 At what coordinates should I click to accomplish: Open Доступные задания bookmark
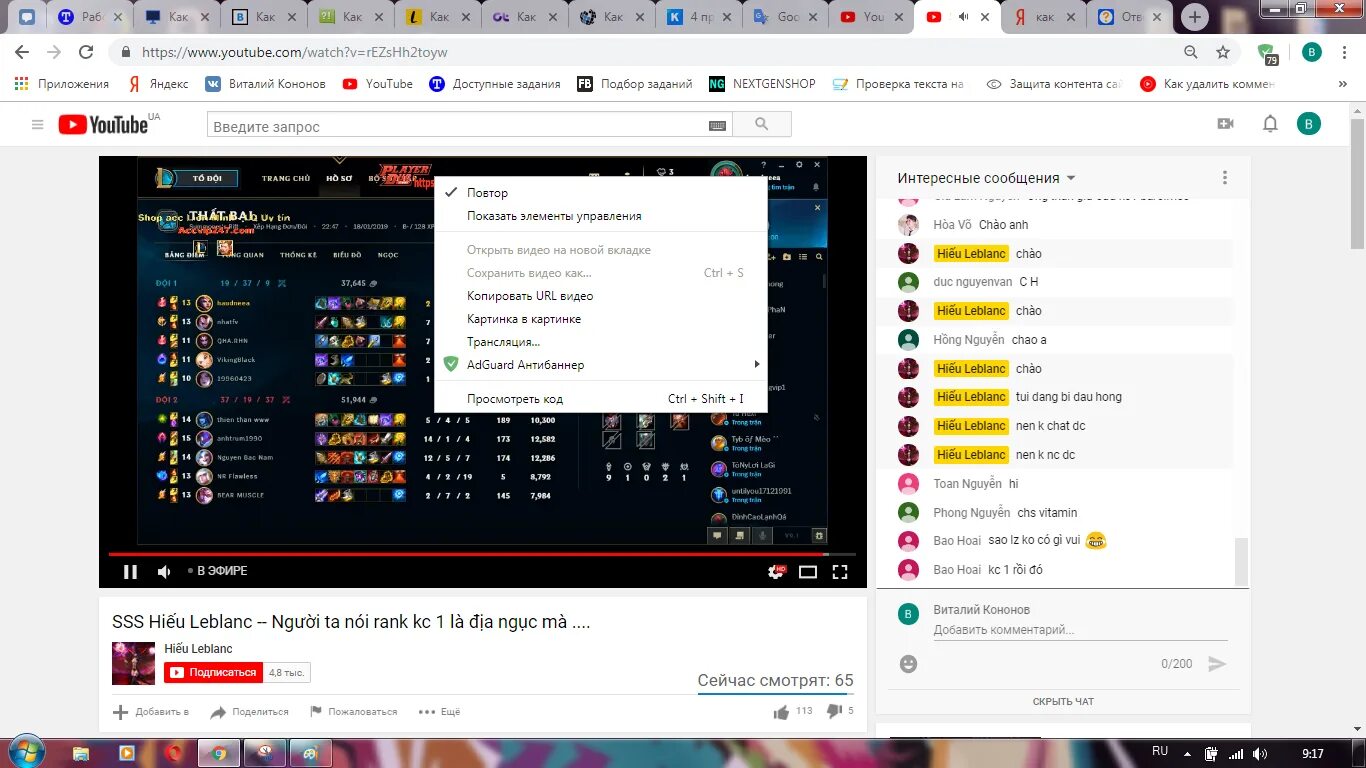click(x=495, y=84)
